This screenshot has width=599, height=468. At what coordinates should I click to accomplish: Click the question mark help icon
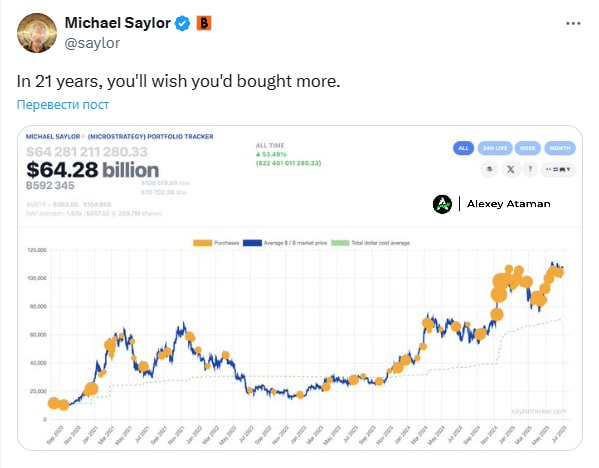click(x=530, y=169)
